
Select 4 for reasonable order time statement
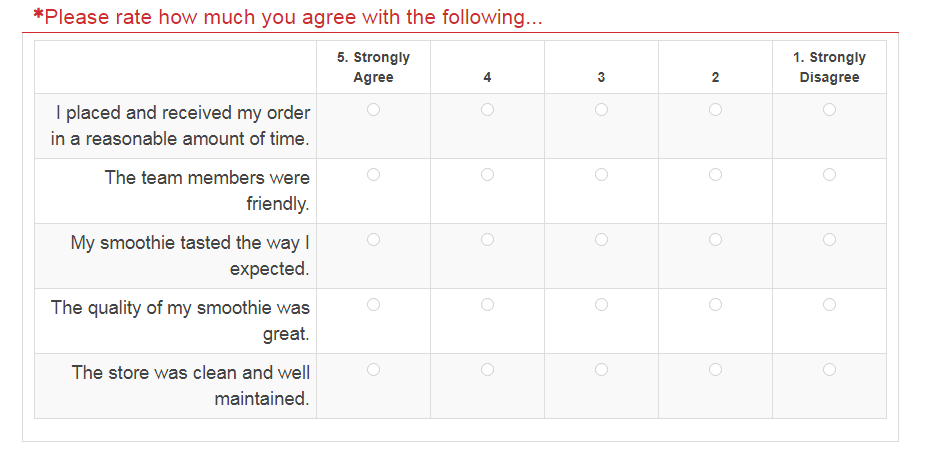coord(487,110)
